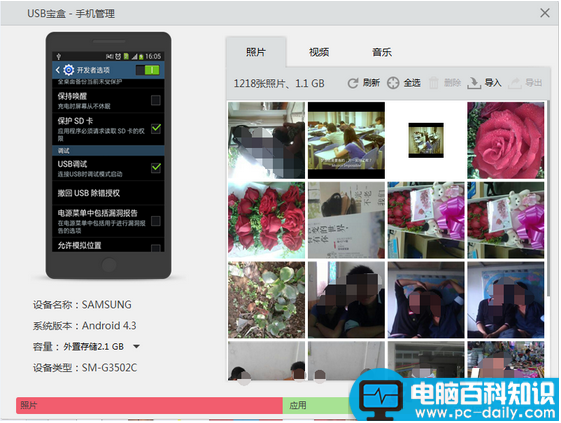Uncheck the 保护 SD 卡 checkbox
Screen dimensions: 561x423
tap(156, 128)
